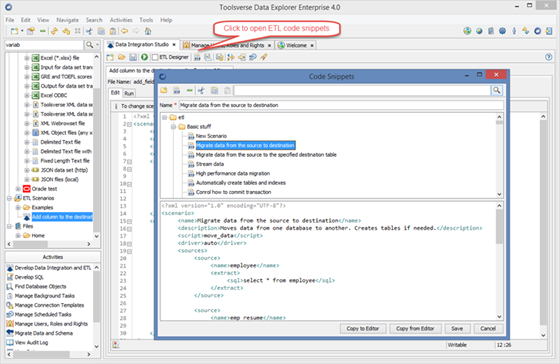Click the Copy icon in main toolbar
Image resolution: width=560 pixels, height=364 pixels.
(x=101, y=31)
